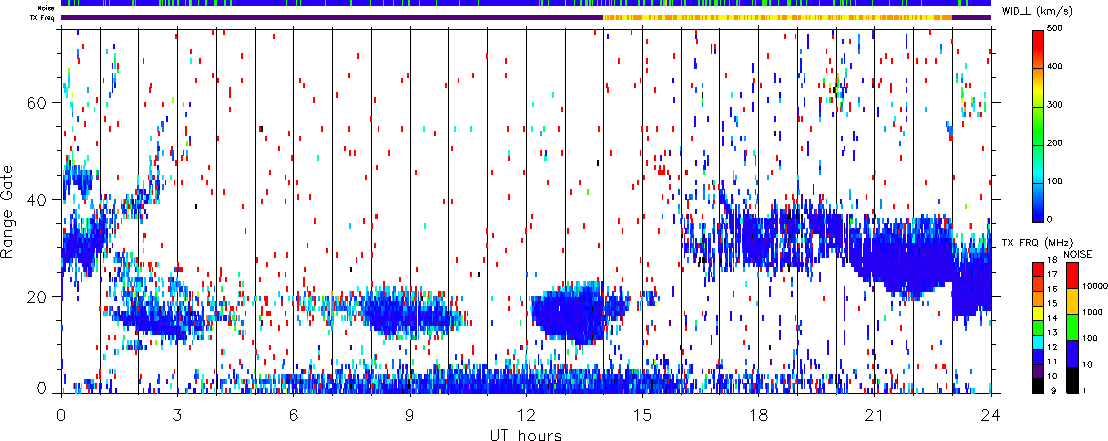This screenshot has height=441, width=1108.
Task: Click the purple section of the TX Freq strip
Action: click(x=330, y=17)
